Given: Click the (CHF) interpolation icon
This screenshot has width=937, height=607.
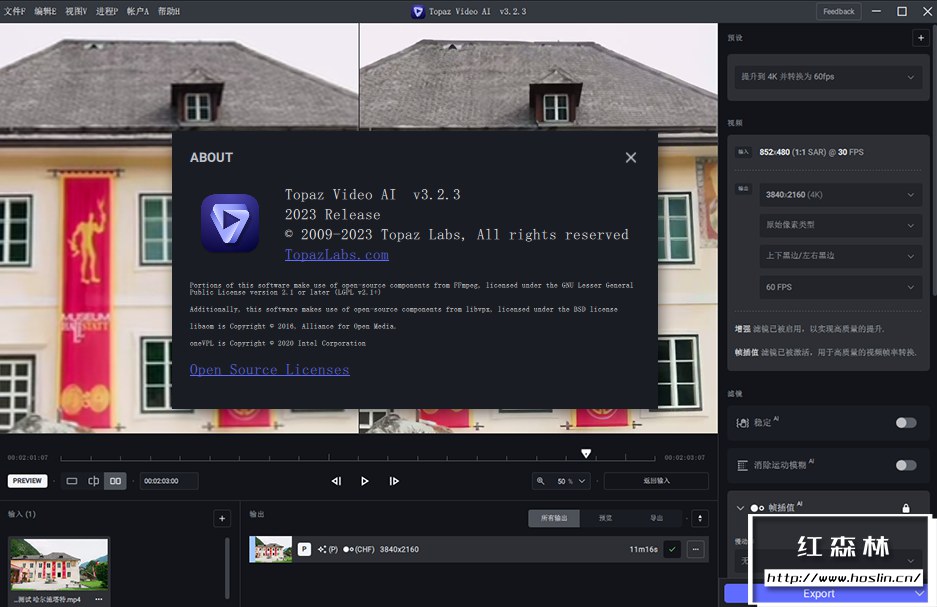Looking at the screenshot, I should point(359,549).
